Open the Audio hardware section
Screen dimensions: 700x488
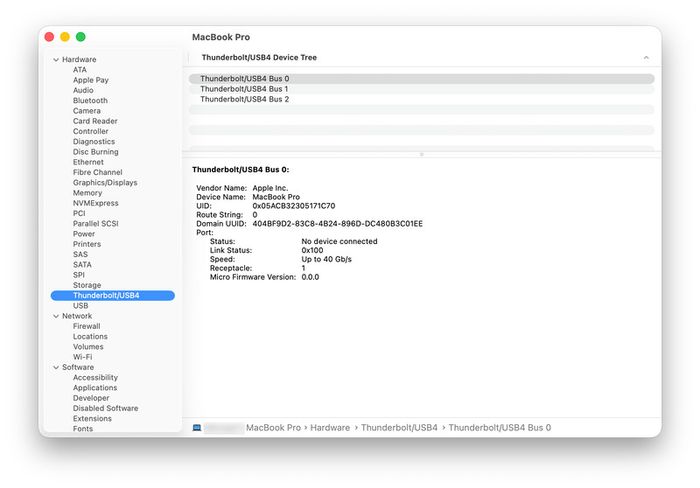click(x=83, y=90)
